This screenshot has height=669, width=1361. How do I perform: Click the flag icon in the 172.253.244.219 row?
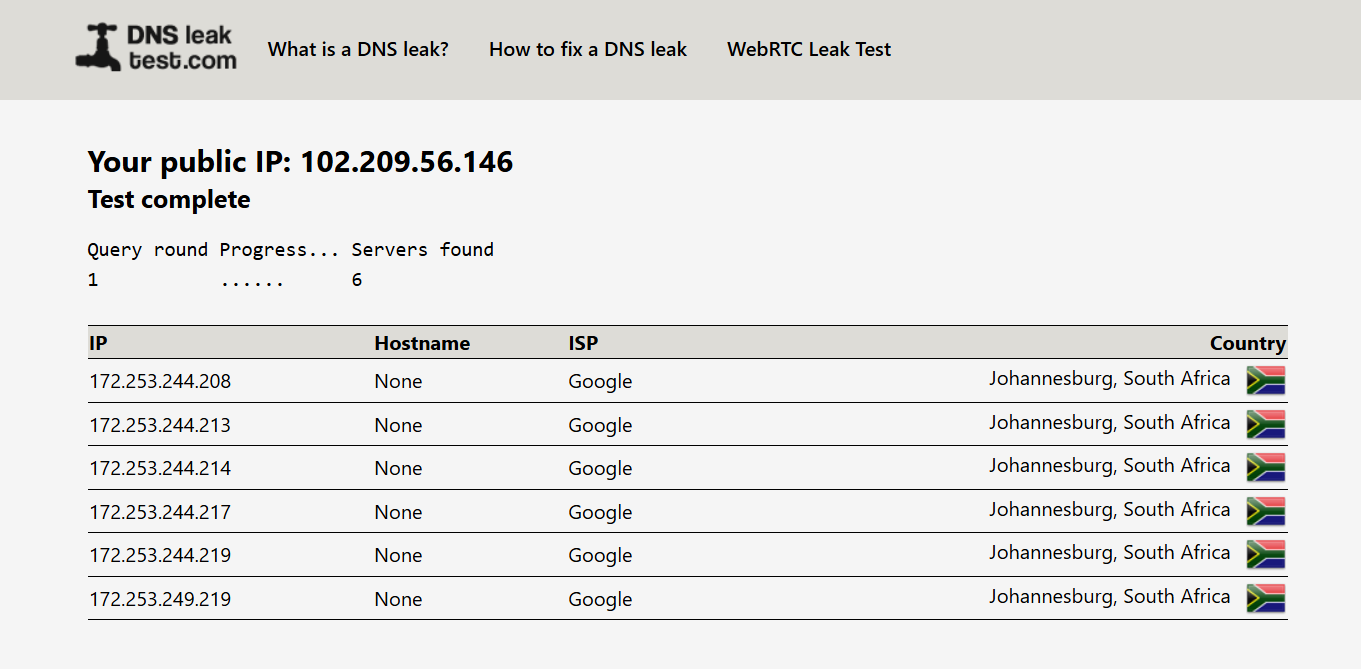pos(1265,554)
